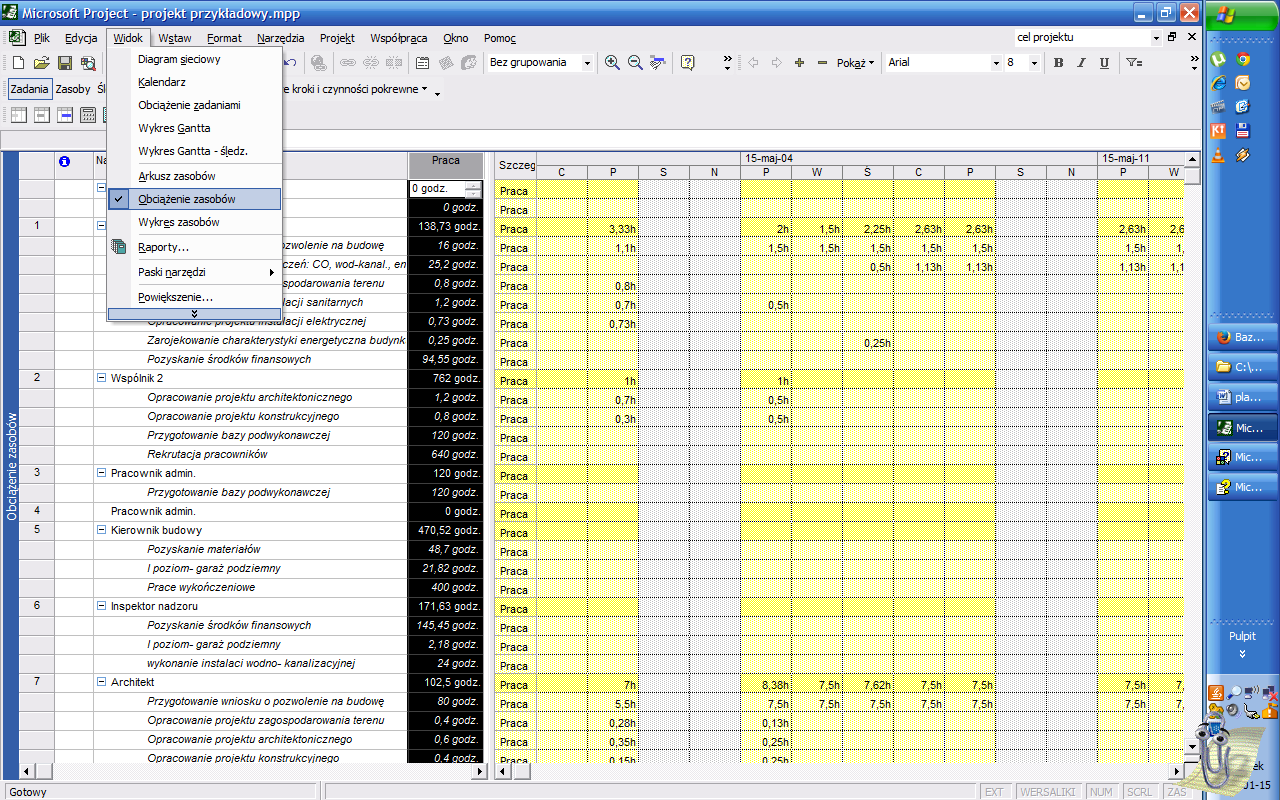Click the minus Hide Subtasks icon
Screen dimensions: 1280x800
pos(822,63)
